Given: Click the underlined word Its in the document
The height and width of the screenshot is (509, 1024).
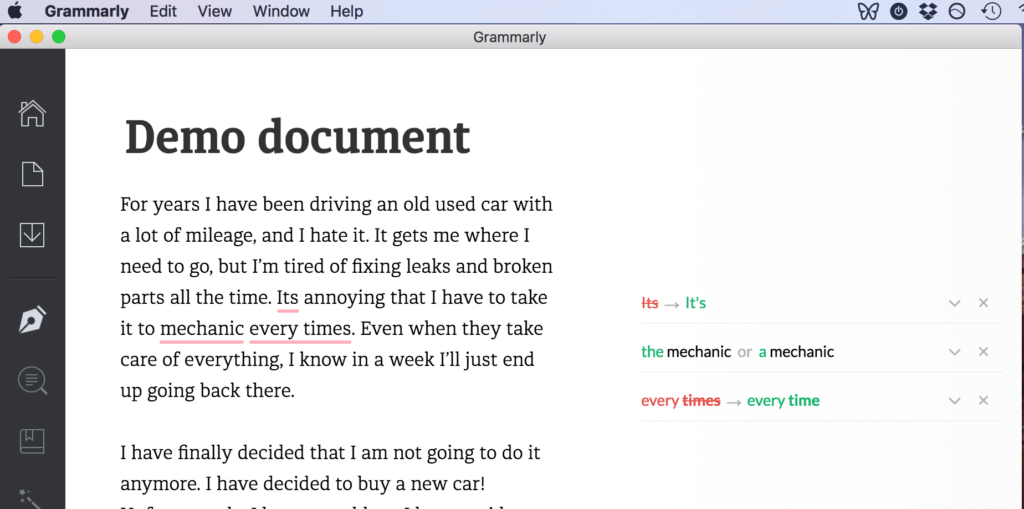Looking at the screenshot, I should coord(288,298).
